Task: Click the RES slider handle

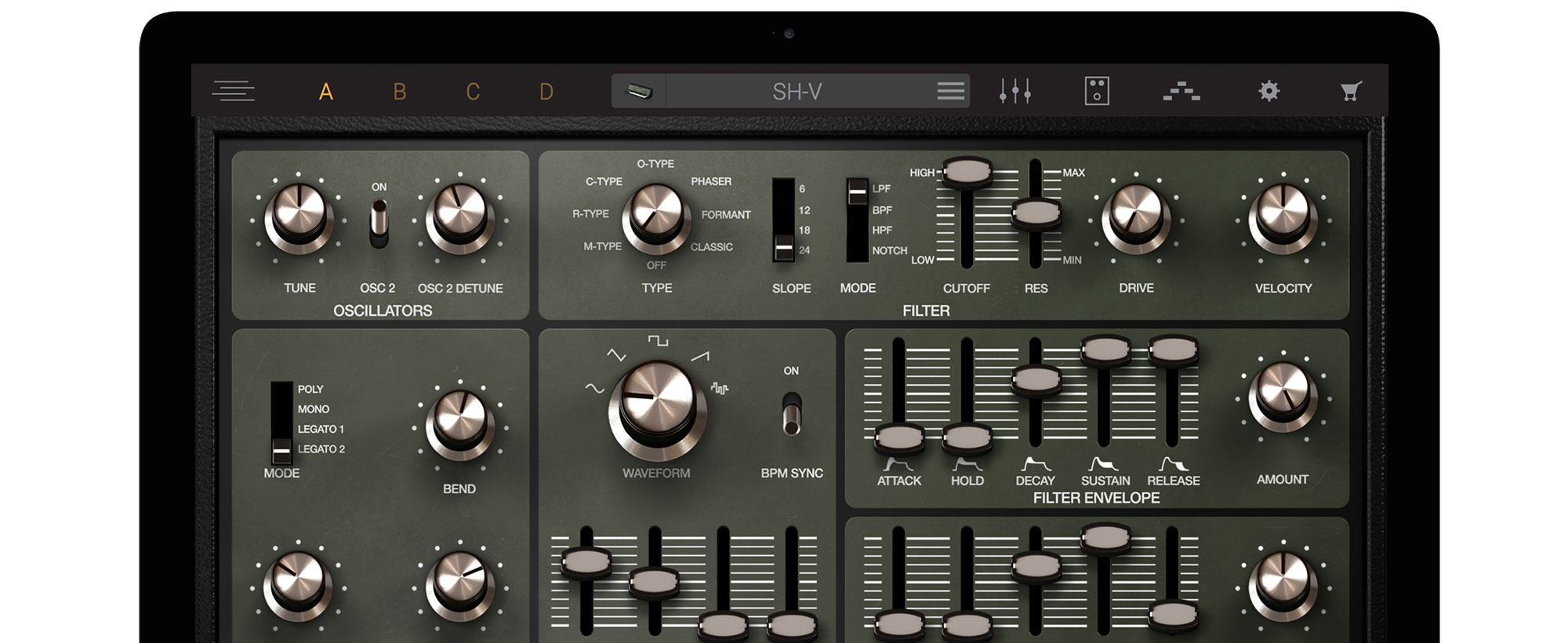Action: pos(1036,213)
